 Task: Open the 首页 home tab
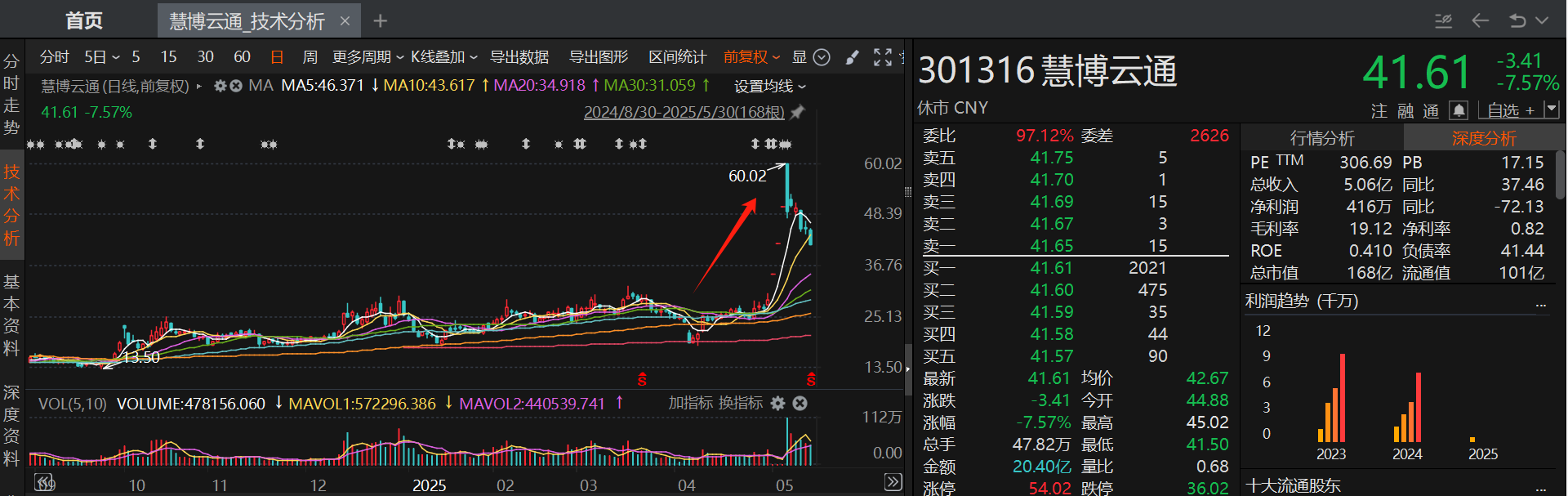tap(84, 20)
